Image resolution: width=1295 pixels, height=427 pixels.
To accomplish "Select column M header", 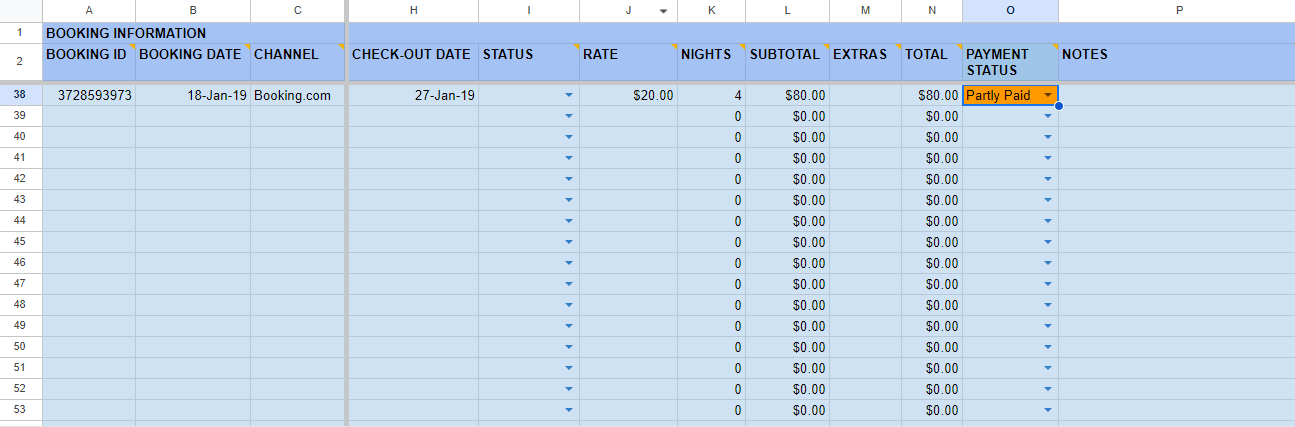I will click(x=865, y=10).
